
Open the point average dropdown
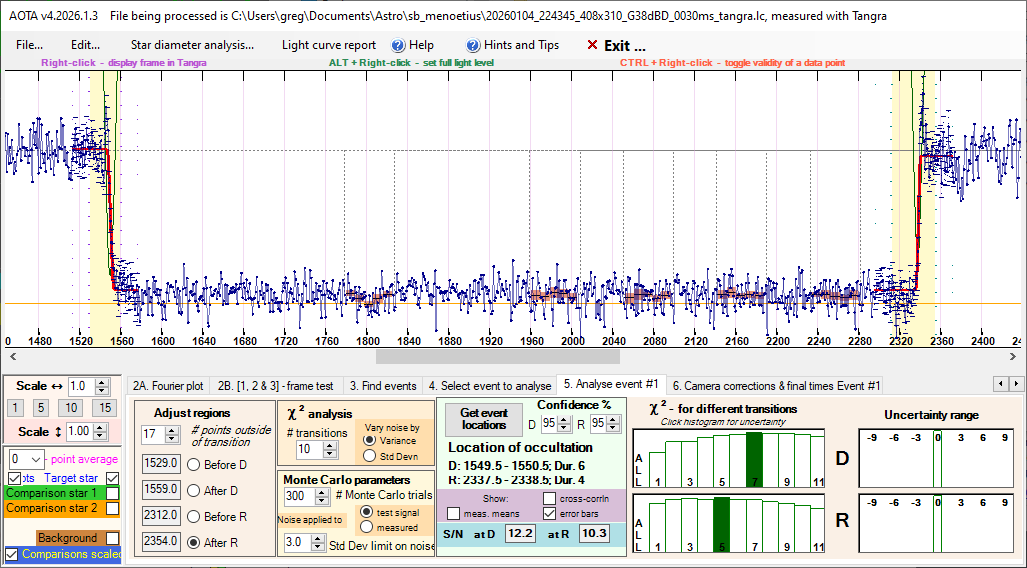(38, 458)
